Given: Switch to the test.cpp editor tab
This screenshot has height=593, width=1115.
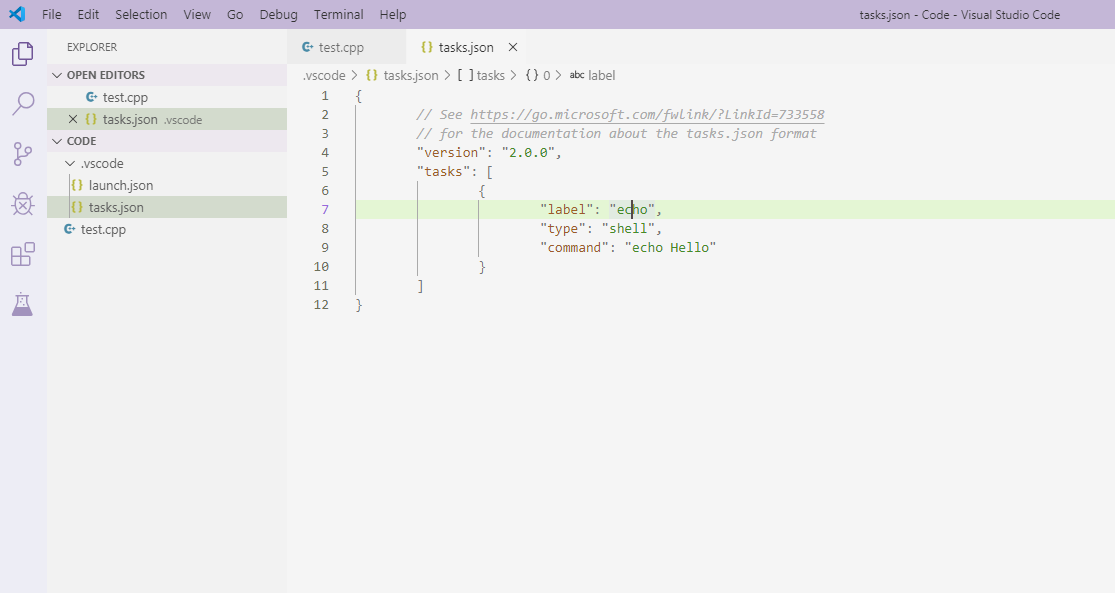Looking at the screenshot, I should (346, 47).
